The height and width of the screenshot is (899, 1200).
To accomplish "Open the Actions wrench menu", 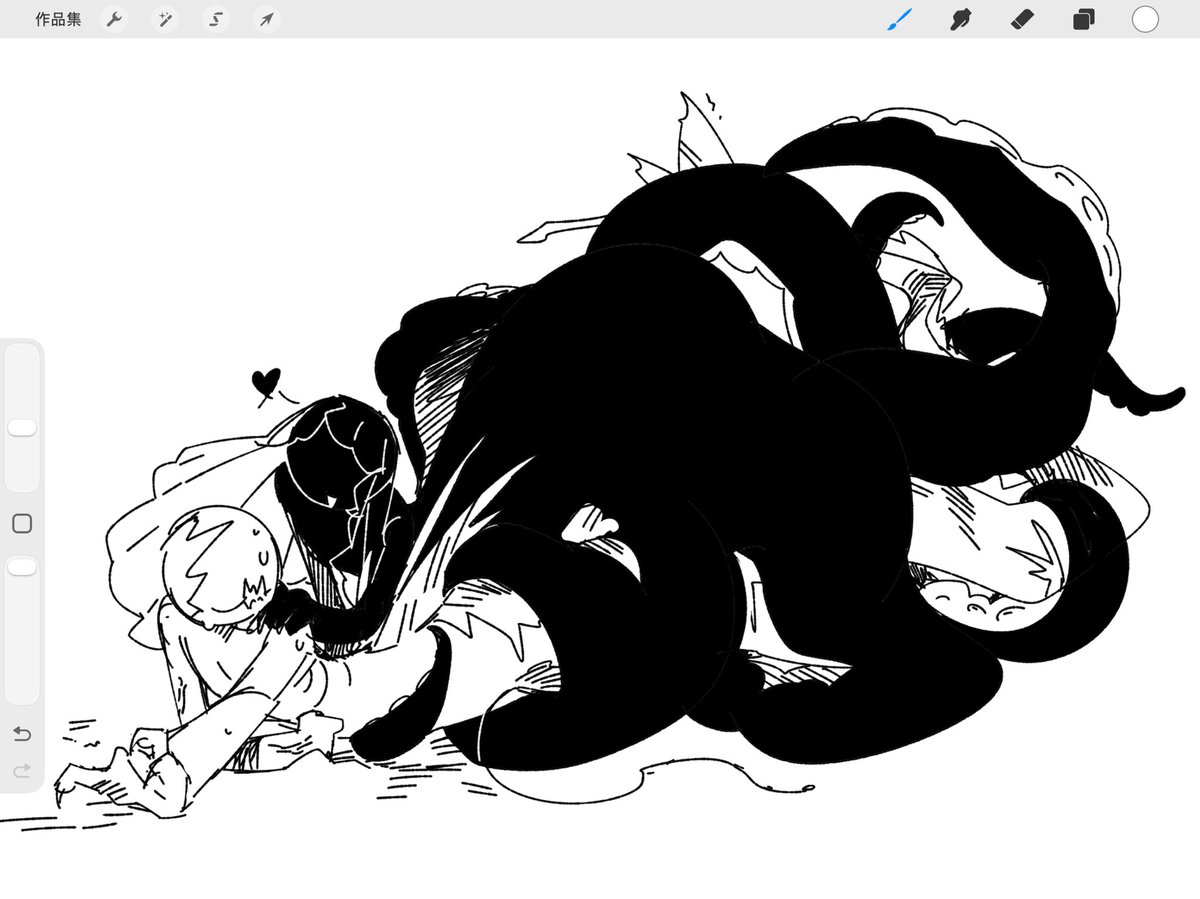I will click(x=115, y=19).
